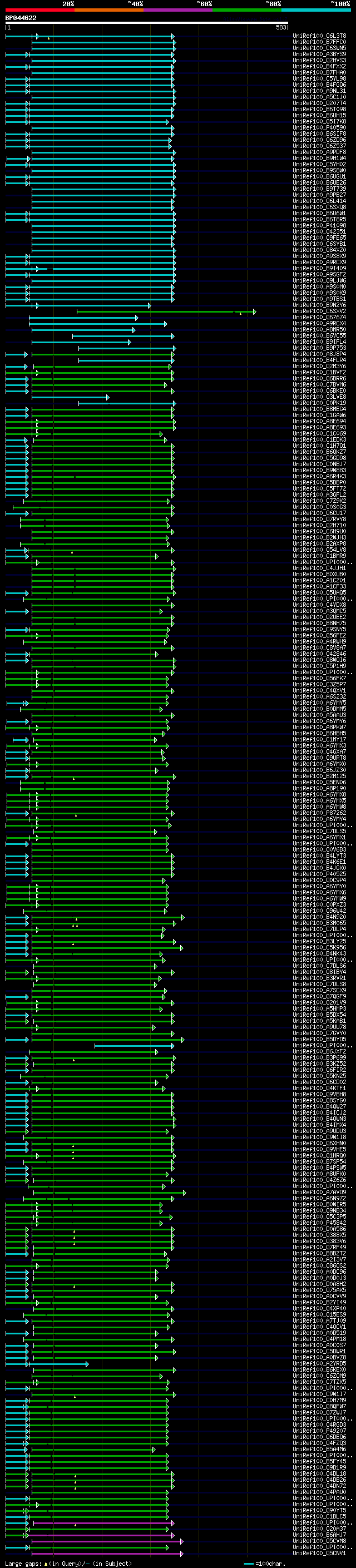Select hit label UniRef100_Q7RF49
Viewport: 356px width, 1568px height.
tap(319, 1247)
